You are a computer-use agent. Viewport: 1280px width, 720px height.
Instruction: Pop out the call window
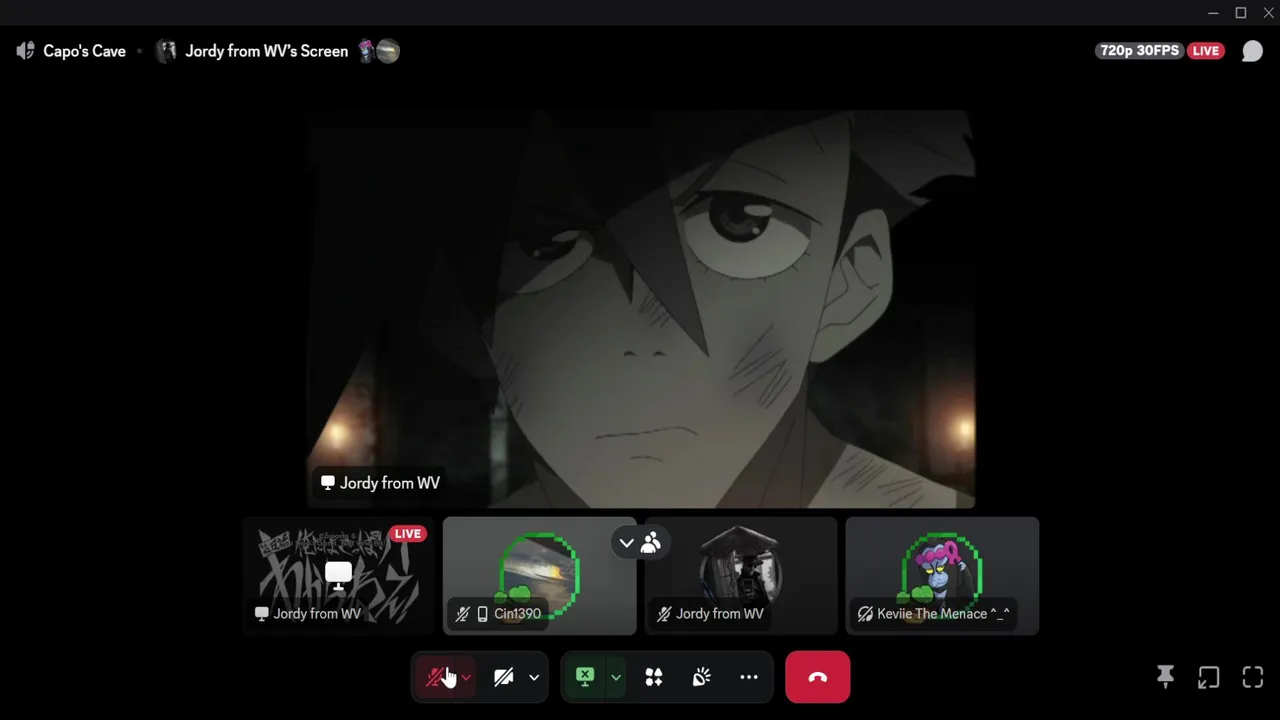point(1209,677)
